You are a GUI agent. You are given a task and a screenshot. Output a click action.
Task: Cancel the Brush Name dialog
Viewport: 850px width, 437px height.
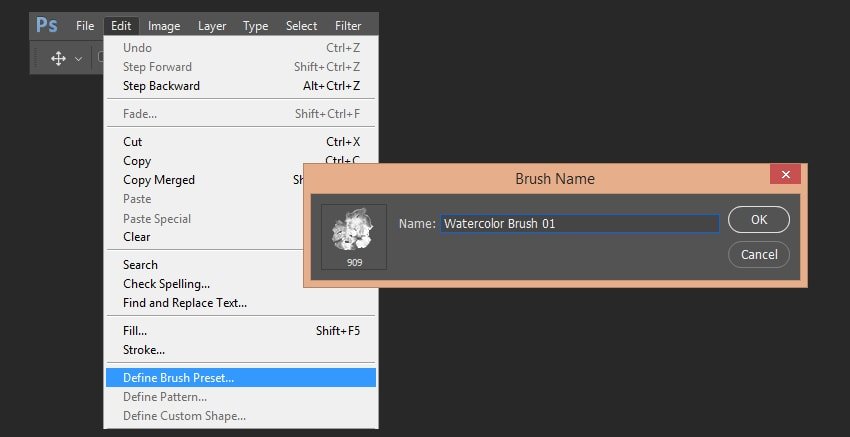point(759,254)
